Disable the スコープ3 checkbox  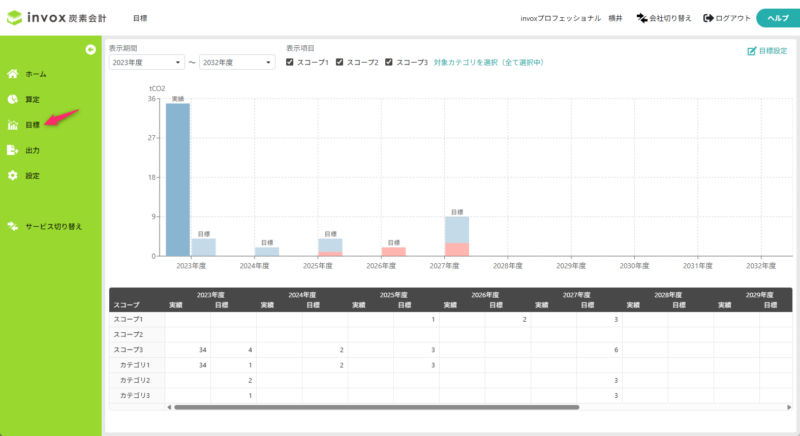click(x=388, y=62)
